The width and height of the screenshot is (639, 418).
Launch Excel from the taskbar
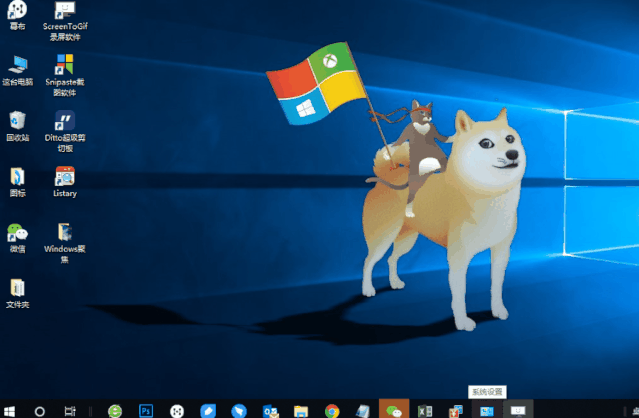(x=425, y=411)
